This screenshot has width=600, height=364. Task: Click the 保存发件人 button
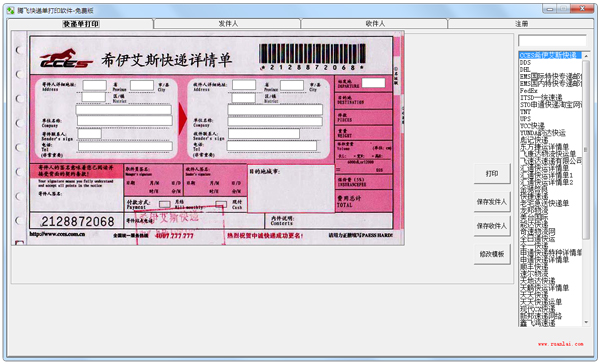(492, 202)
